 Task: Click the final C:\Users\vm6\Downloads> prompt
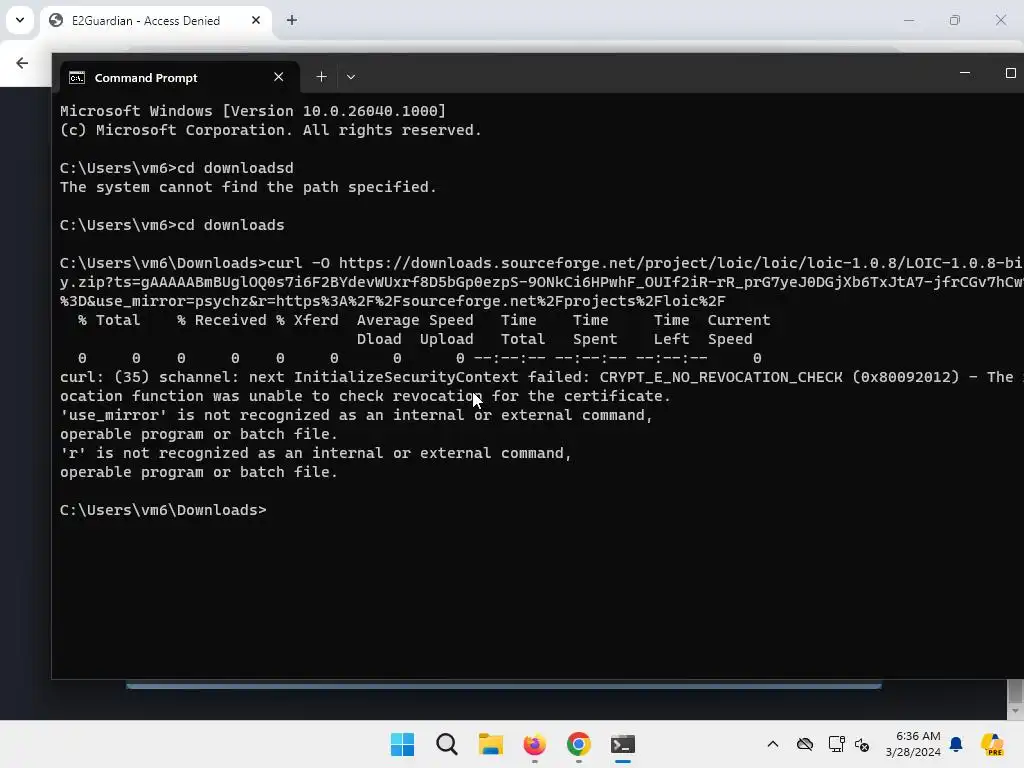click(x=163, y=510)
